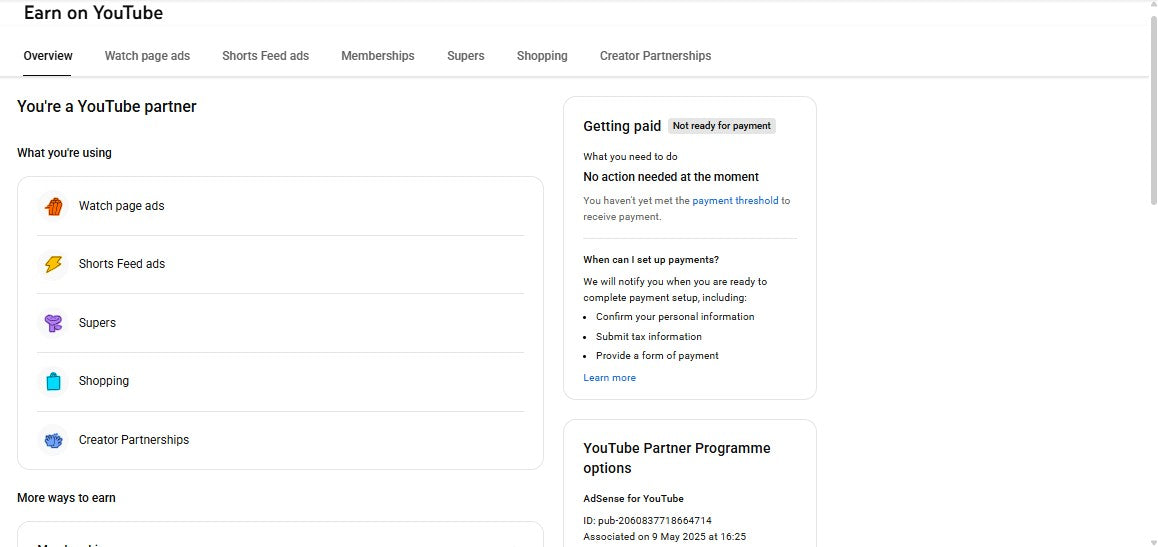This screenshot has height=547, width=1158.
Task: Click the Shopping bag icon
Action: point(53,382)
